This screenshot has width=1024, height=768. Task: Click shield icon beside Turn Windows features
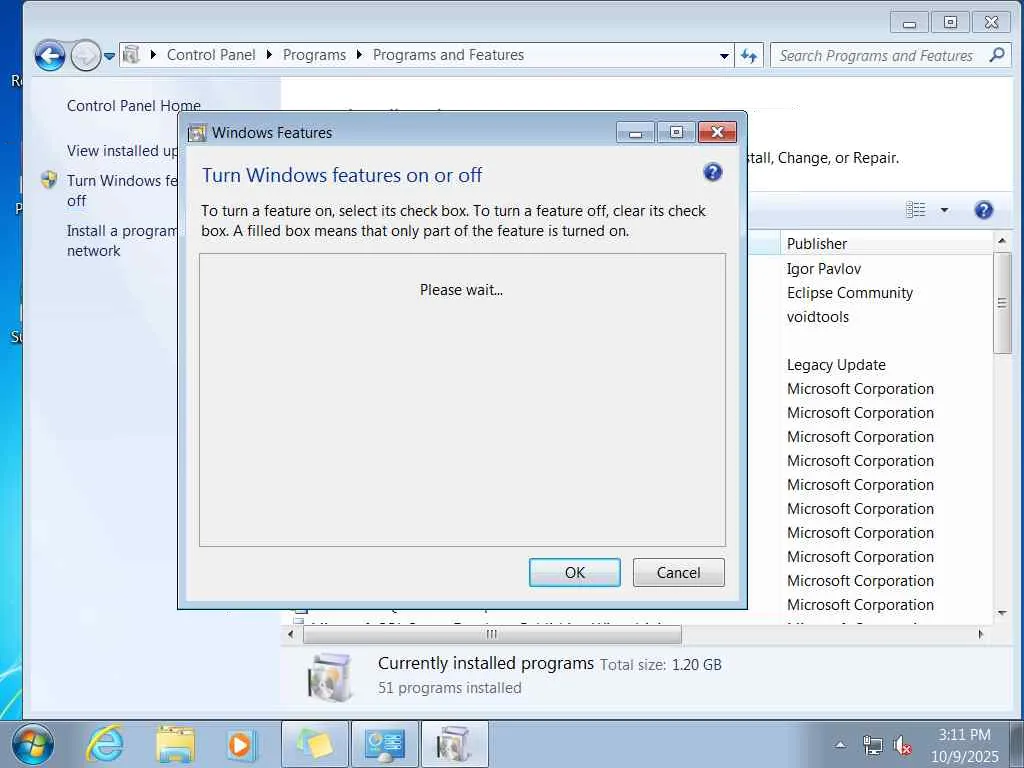(x=49, y=180)
